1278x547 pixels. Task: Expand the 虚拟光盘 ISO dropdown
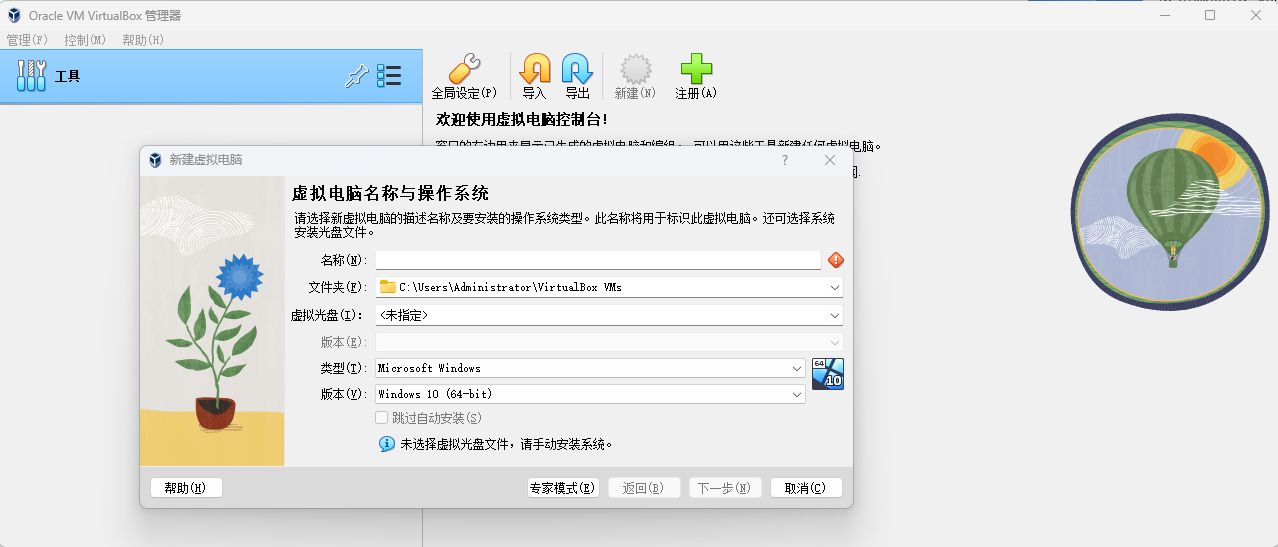(x=835, y=315)
